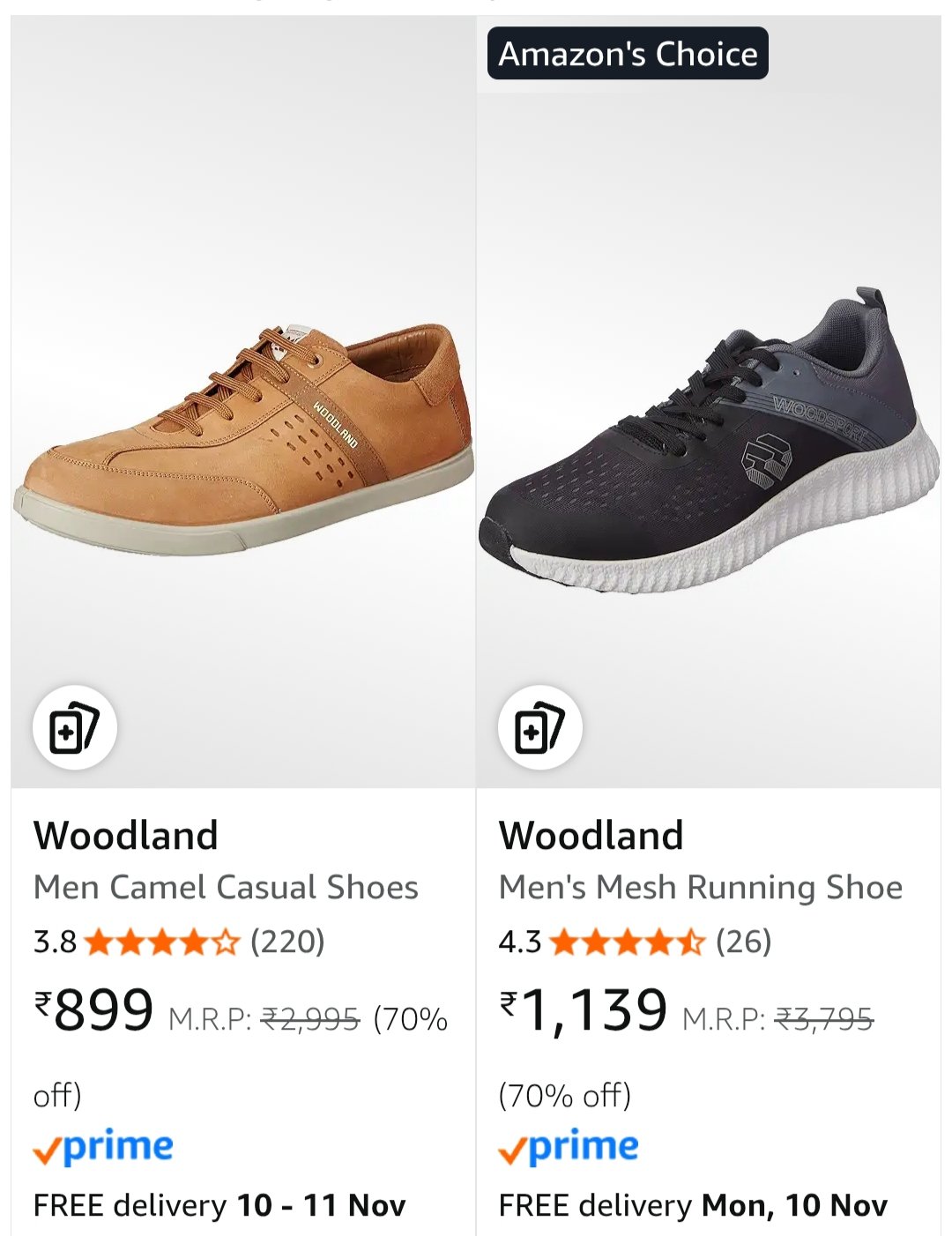Open the Men's Mesh Running Shoe title
This screenshot has width=952, height=1236.
click(x=701, y=887)
